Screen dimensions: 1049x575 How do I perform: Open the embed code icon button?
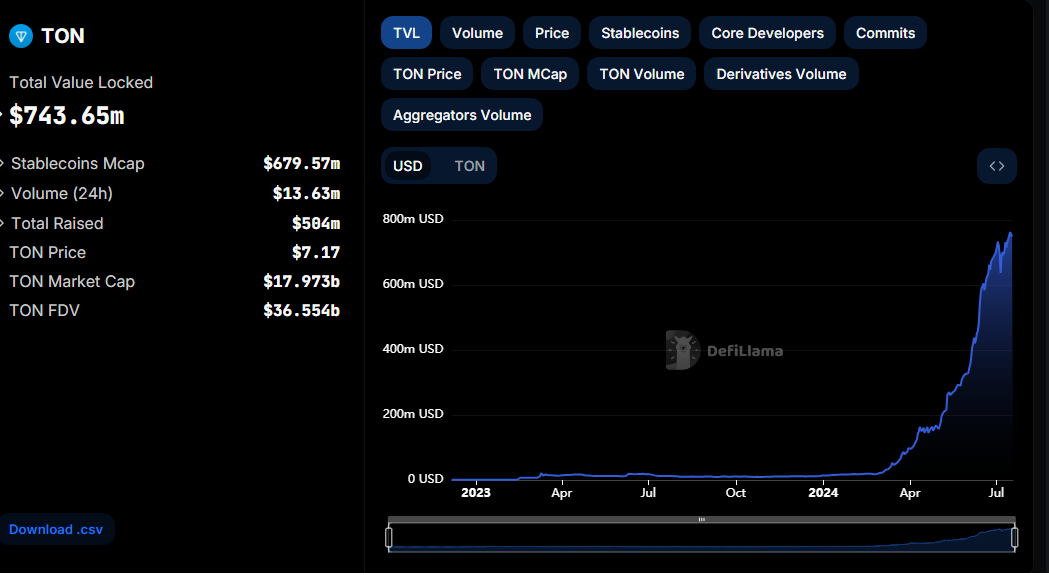997,166
